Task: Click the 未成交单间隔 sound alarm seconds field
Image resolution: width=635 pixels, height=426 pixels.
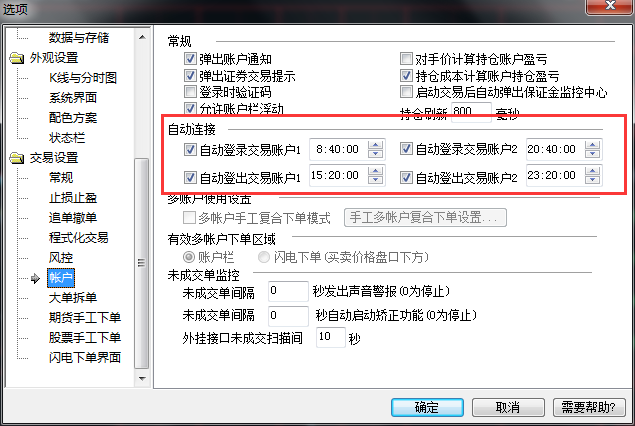Action: pos(288,291)
